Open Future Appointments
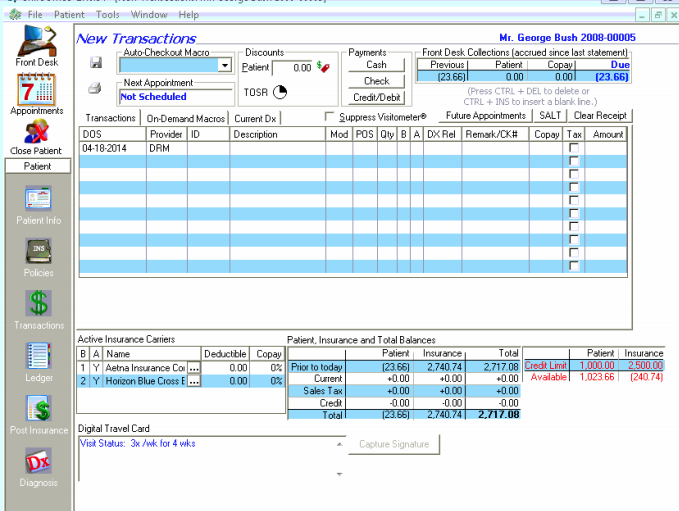 tap(485, 116)
